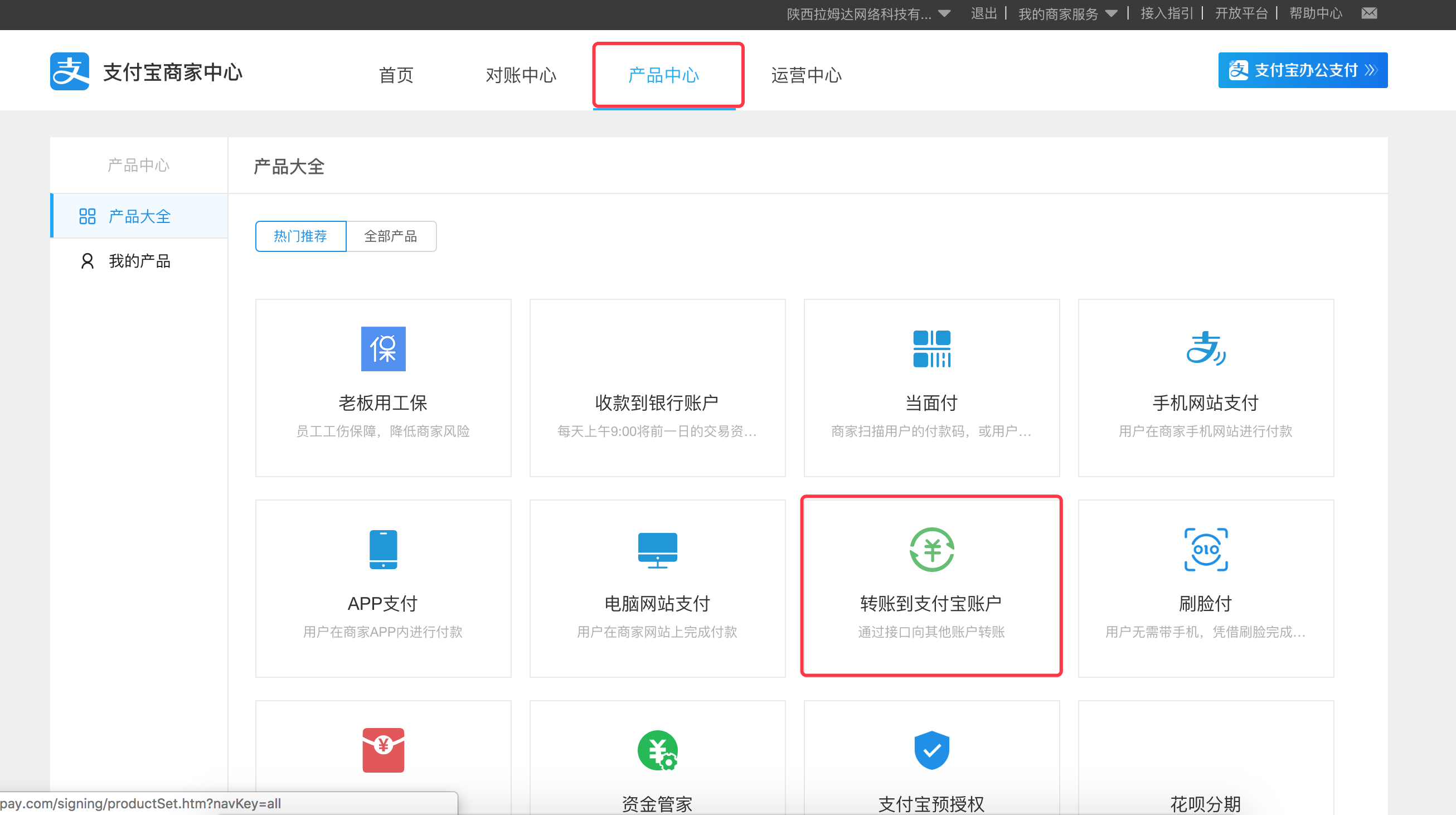This screenshot has width=1456, height=815.
Task: Click the grey 产品中心 sidebar heading
Action: click(x=139, y=165)
